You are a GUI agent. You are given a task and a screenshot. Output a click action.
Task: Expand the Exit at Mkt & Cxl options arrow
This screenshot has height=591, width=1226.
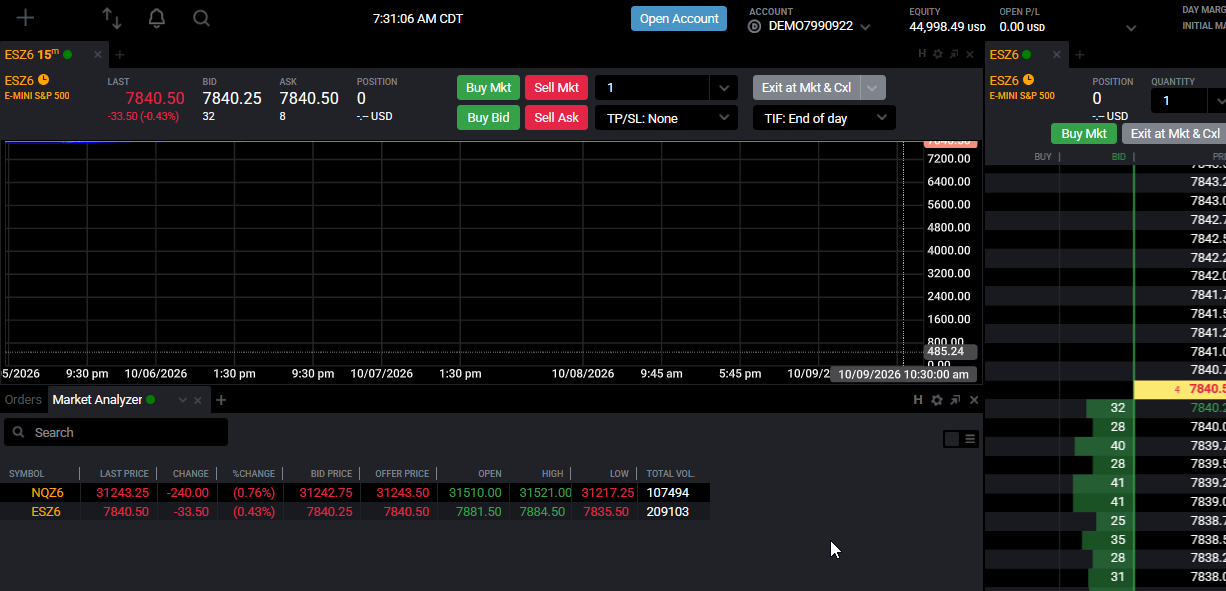[873, 88]
